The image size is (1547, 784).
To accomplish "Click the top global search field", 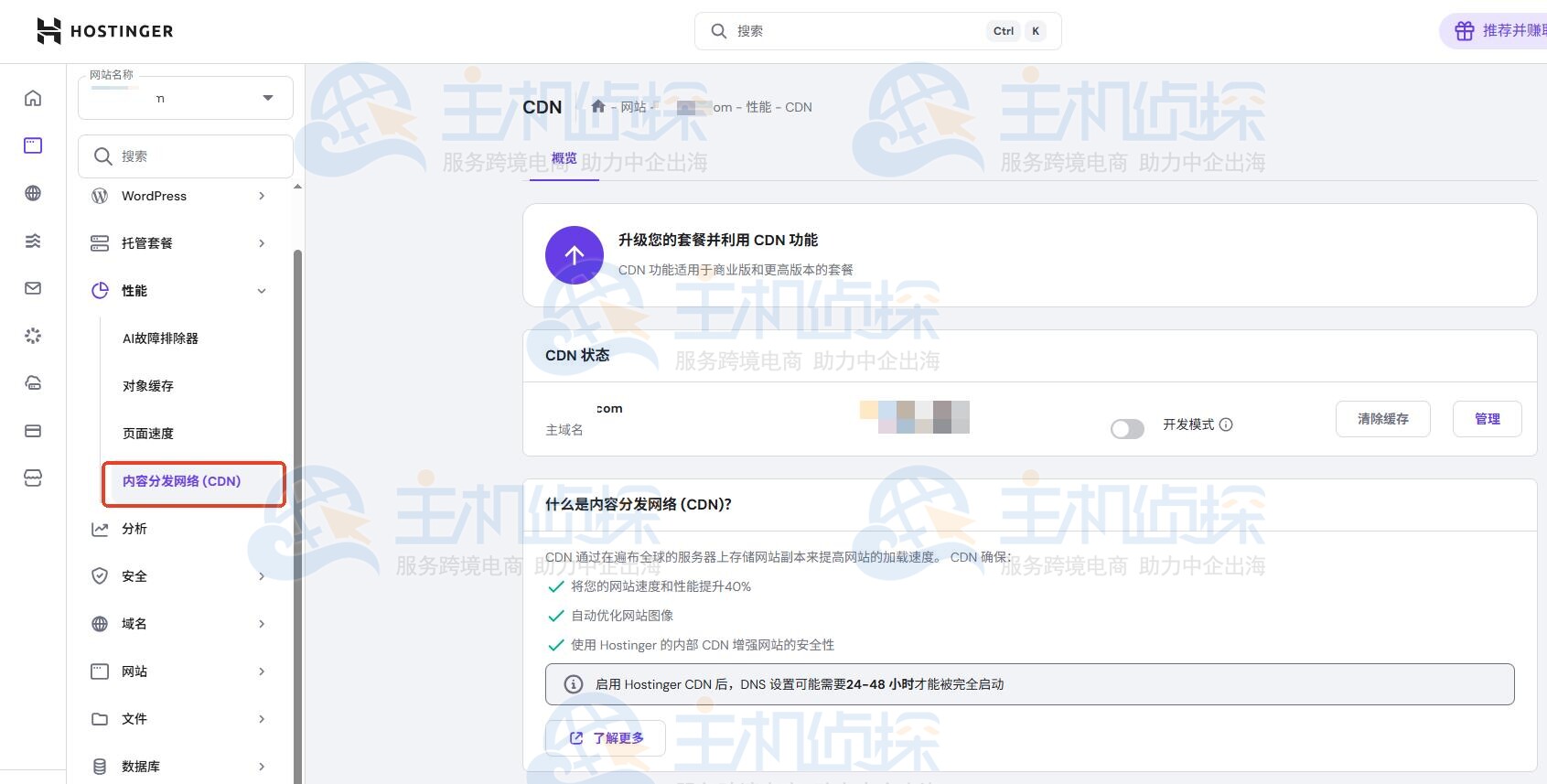I will (x=878, y=31).
